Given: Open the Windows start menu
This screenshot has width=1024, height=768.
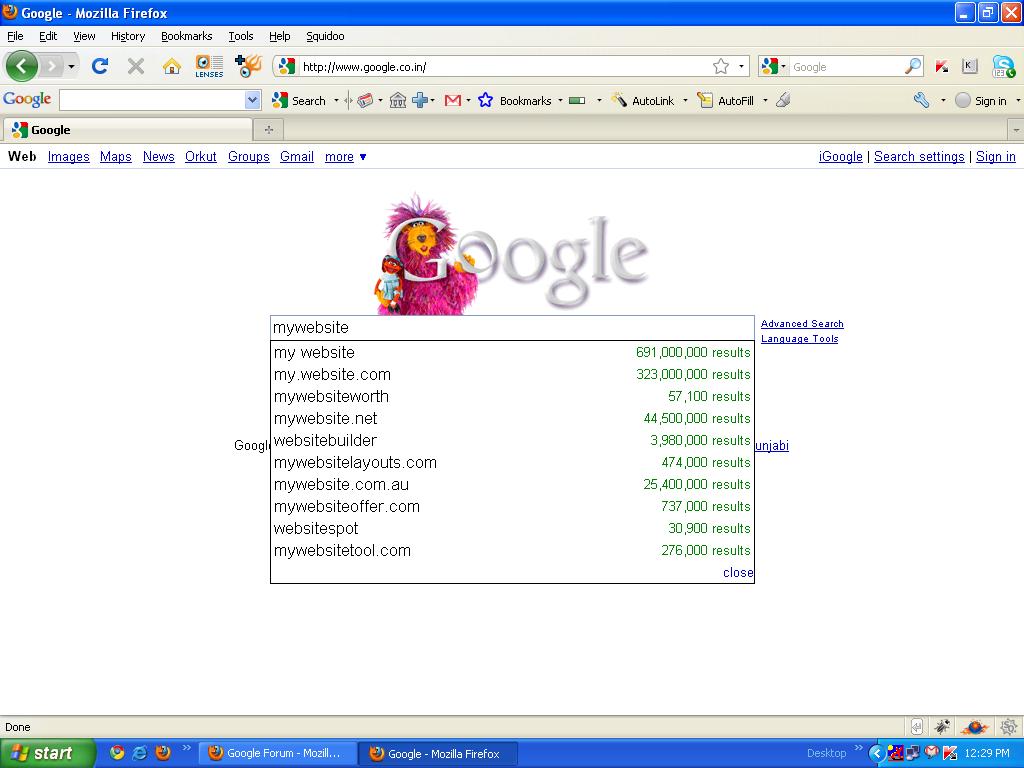Looking at the screenshot, I should coord(47,753).
